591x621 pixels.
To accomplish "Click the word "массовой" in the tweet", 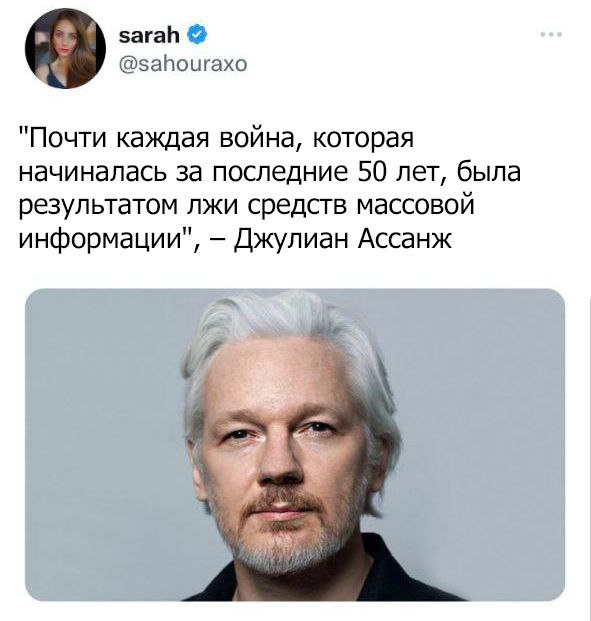I will pos(416,205).
